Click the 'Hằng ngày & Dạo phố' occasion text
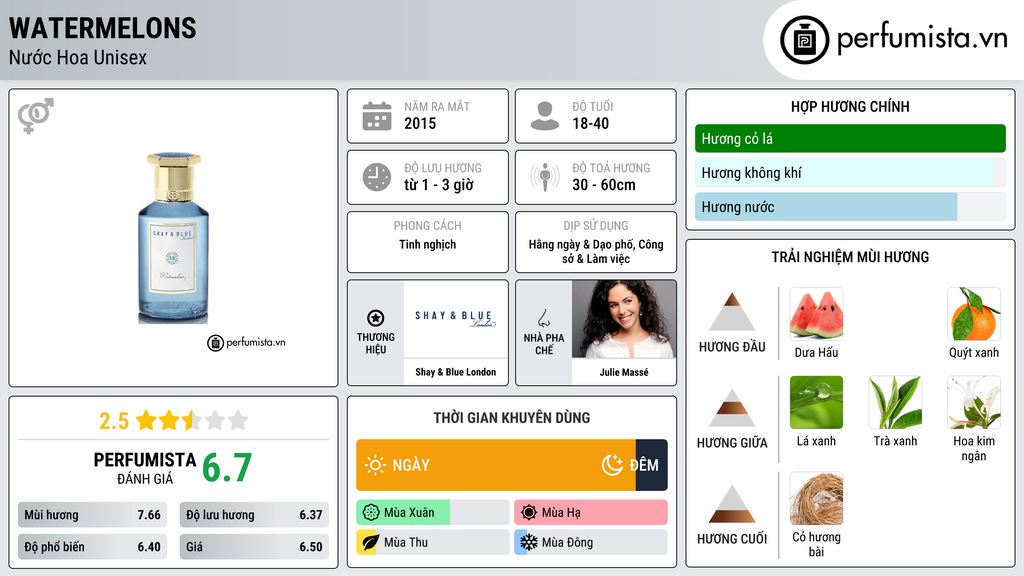This screenshot has width=1024, height=576. coord(596,251)
